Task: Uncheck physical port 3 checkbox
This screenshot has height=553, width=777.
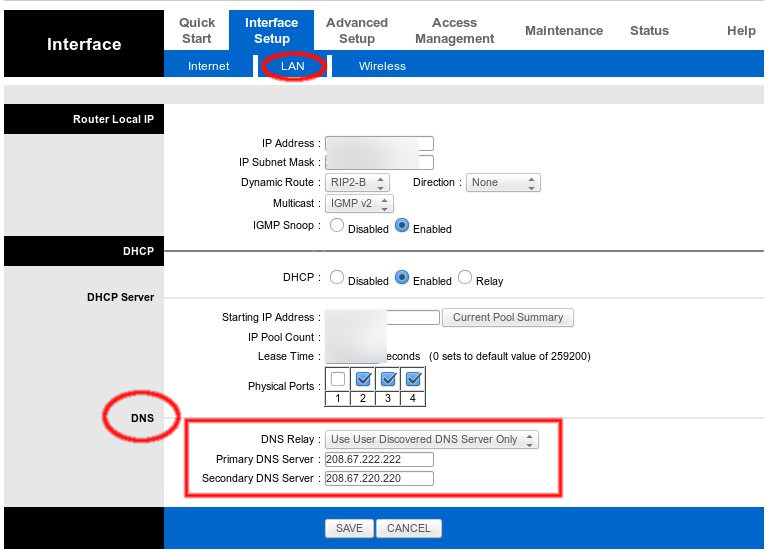Action: tap(388, 380)
